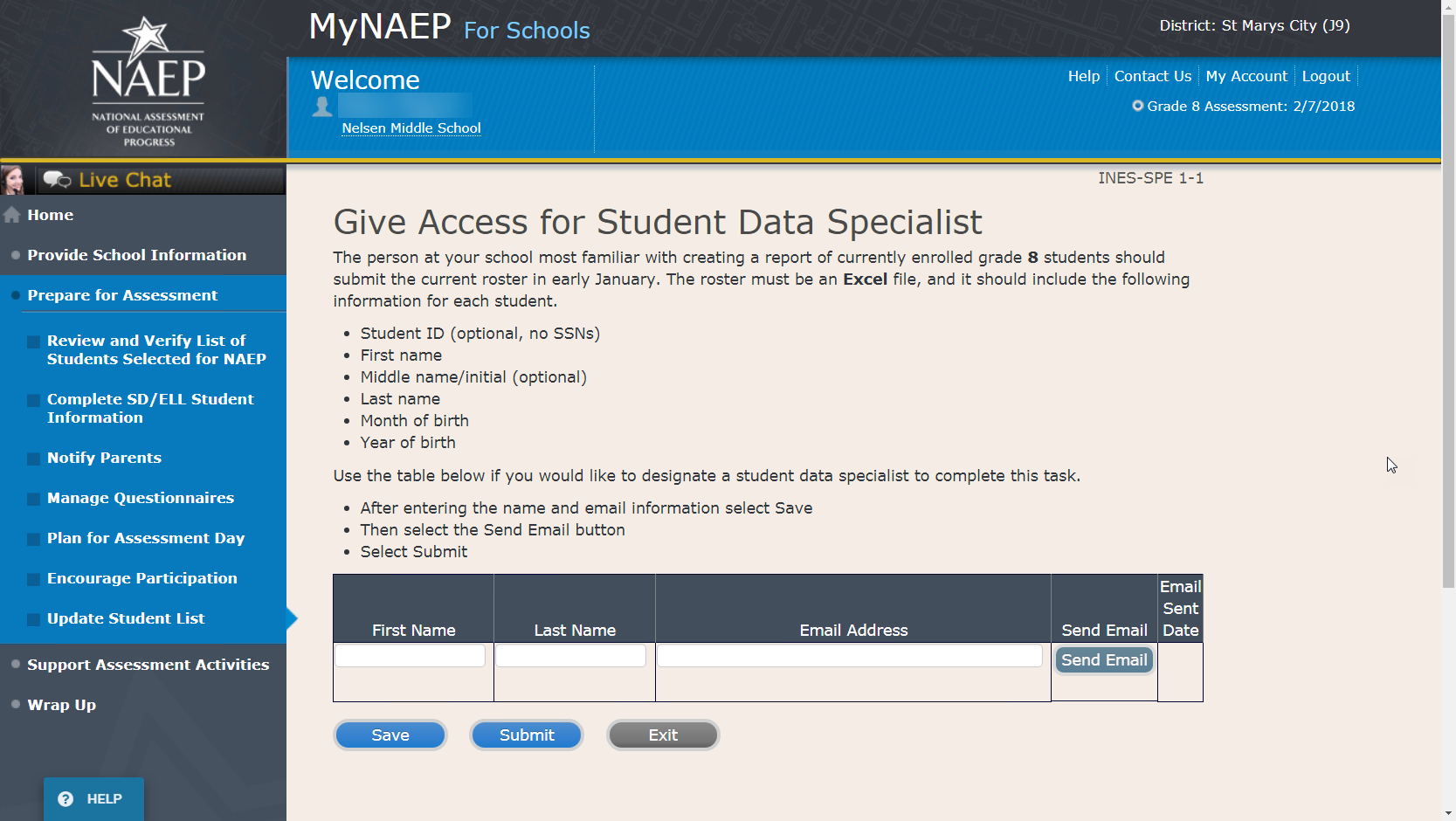Click the Email Address input field
The image size is (1456, 821).
[x=850, y=656]
